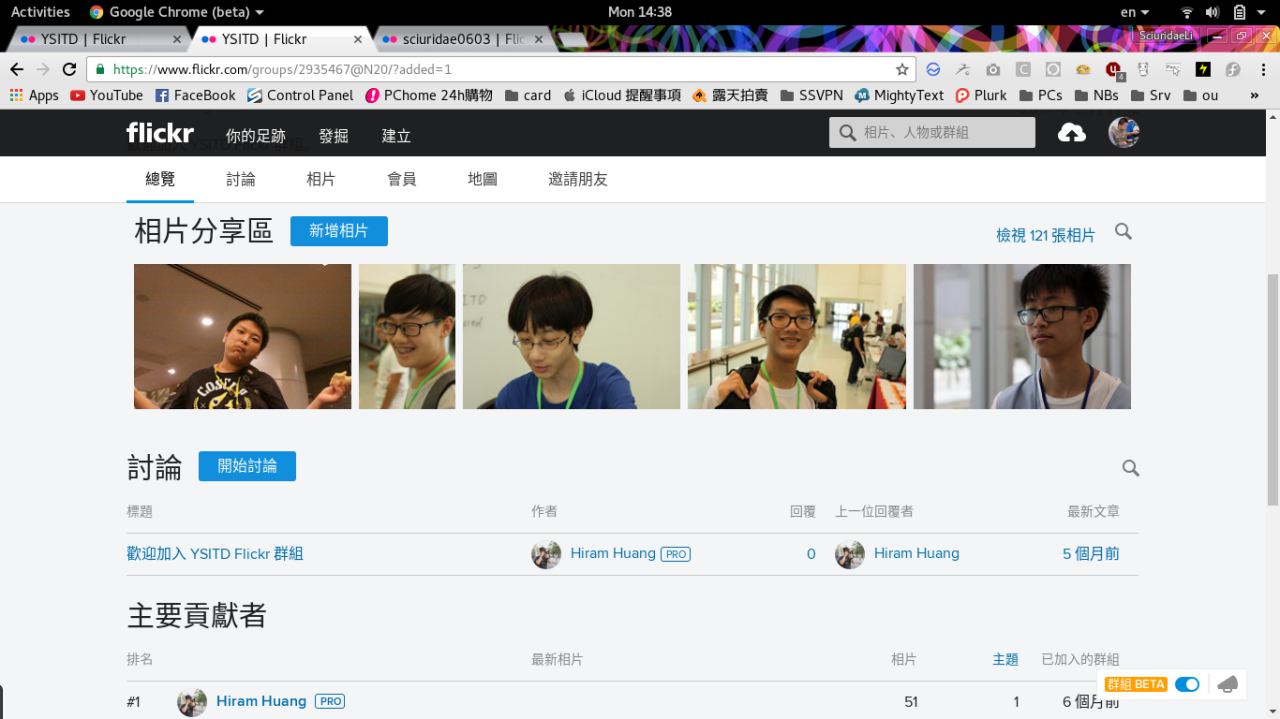1280x719 pixels.
Task: Open the rightmost photo of boy in profile
Action: 1022,336
